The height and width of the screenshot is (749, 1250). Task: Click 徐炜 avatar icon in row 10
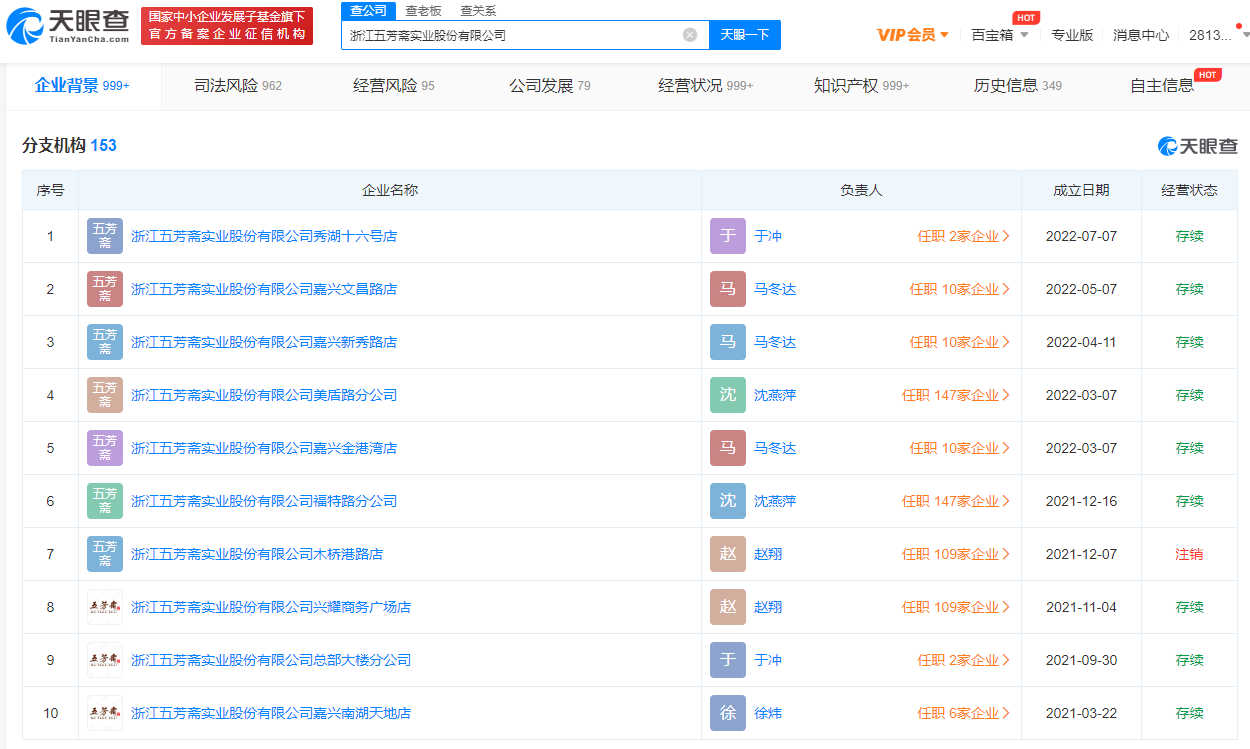coord(727,713)
